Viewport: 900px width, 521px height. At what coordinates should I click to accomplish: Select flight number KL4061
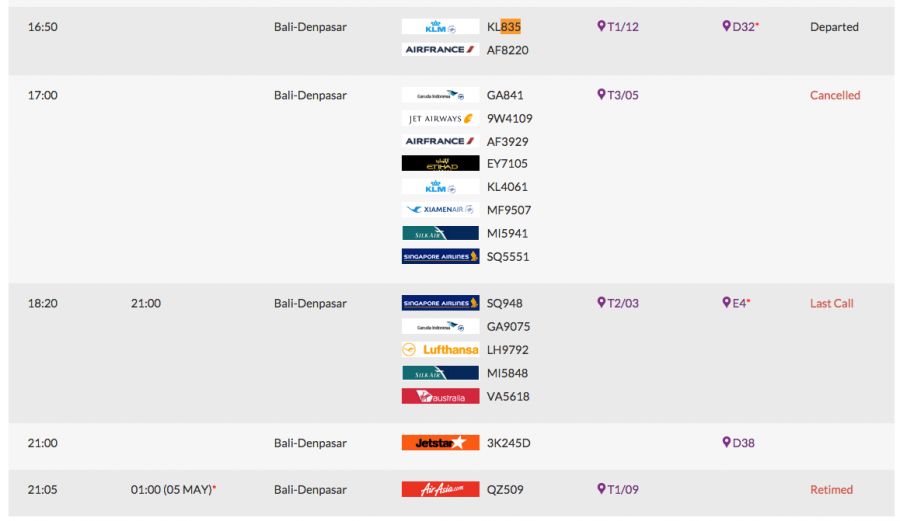507,187
